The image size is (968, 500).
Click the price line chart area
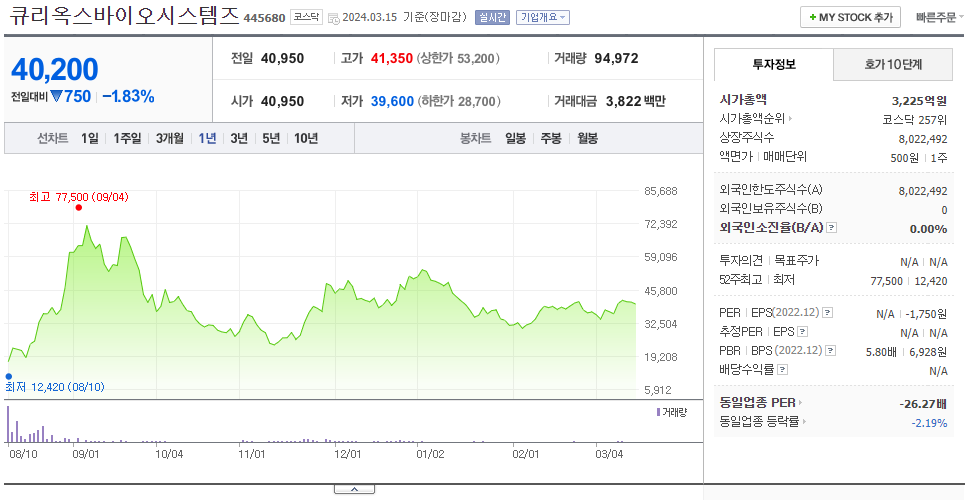tap(322, 293)
